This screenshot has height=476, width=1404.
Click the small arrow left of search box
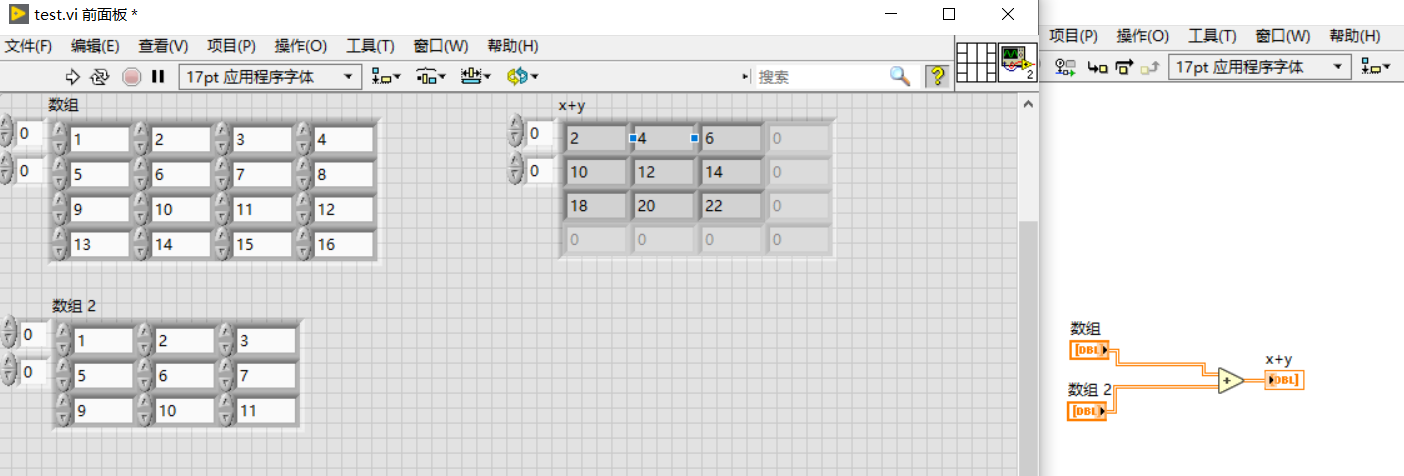click(745, 76)
